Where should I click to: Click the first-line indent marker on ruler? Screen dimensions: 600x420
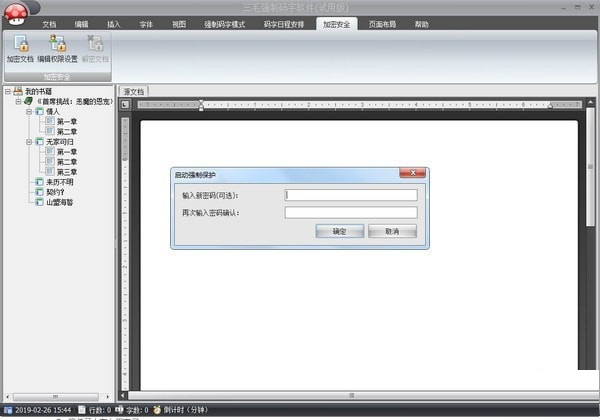tap(201, 103)
